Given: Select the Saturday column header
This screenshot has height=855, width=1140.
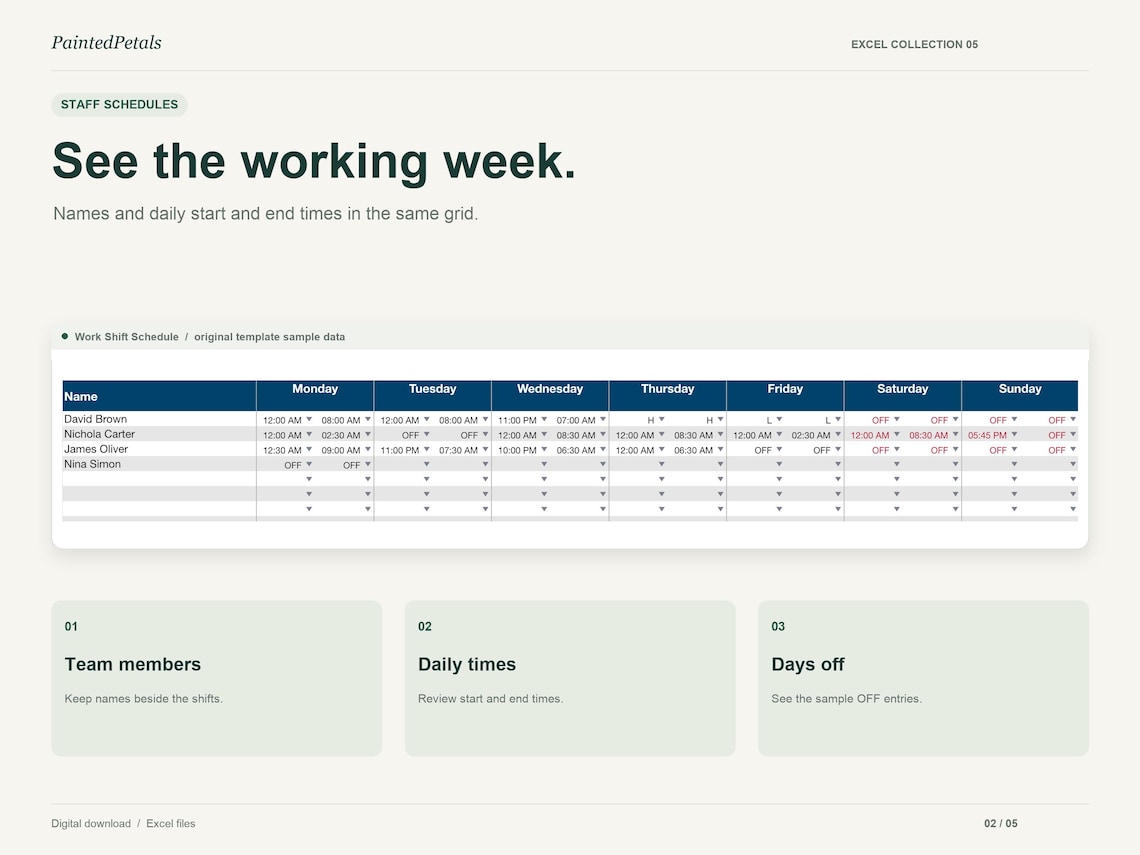Looking at the screenshot, I should point(903,396).
